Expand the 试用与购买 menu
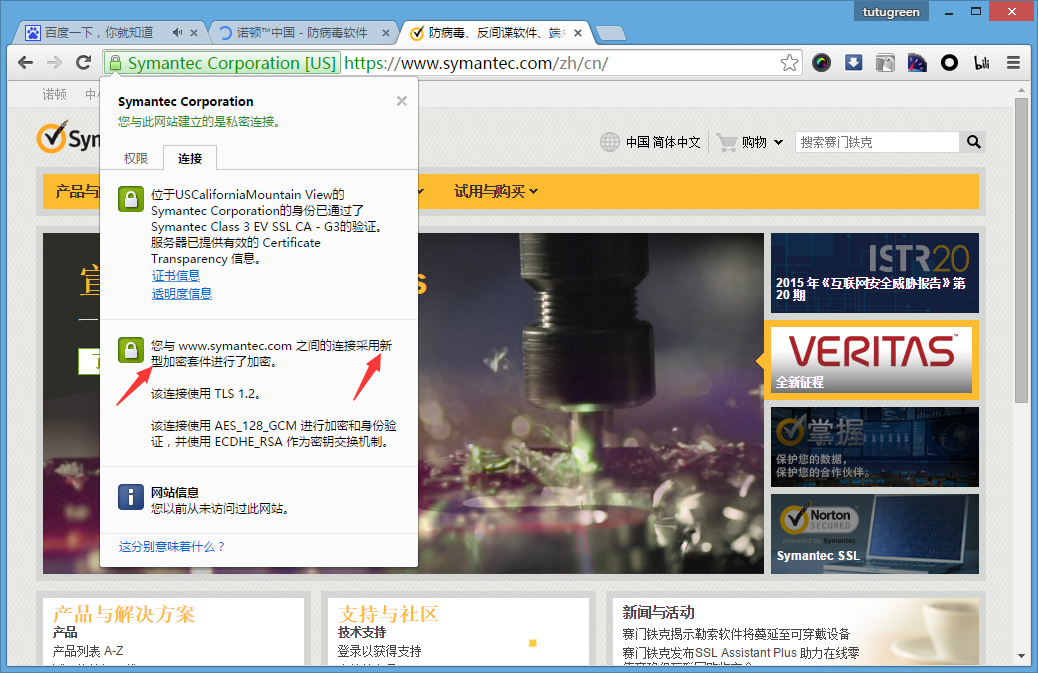Viewport: 1038px width, 673px height. (x=496, y=191)
